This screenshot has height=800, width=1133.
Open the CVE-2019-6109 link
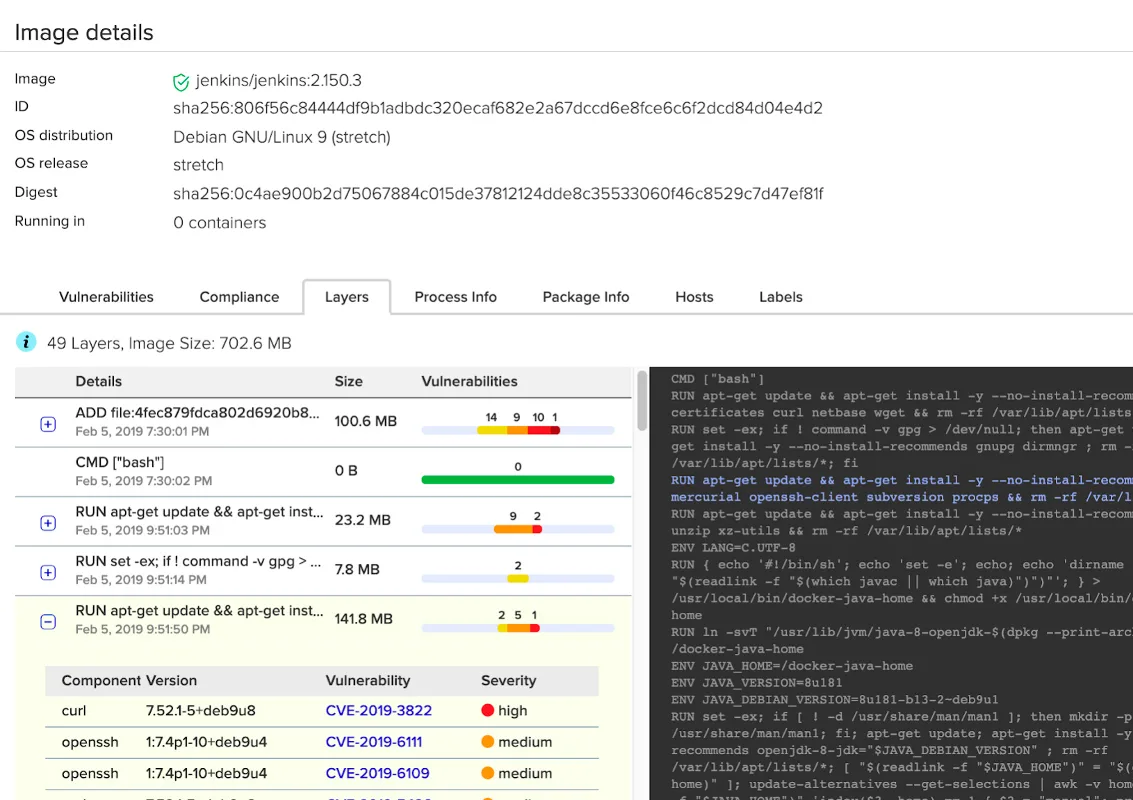377,773
